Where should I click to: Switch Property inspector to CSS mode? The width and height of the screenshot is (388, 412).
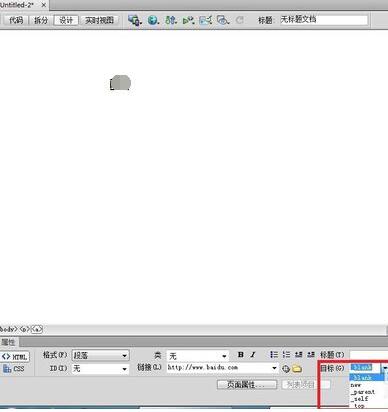click(14, 369)
